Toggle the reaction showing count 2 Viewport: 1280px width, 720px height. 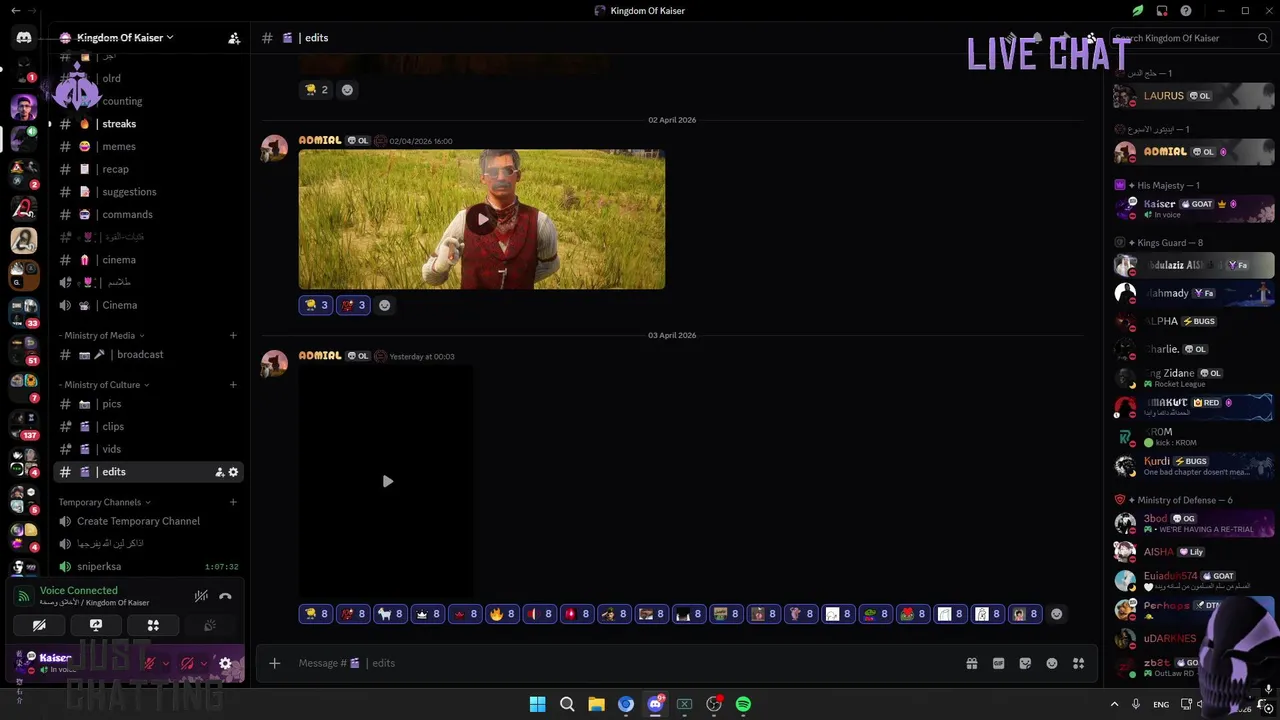coord(316,90)
